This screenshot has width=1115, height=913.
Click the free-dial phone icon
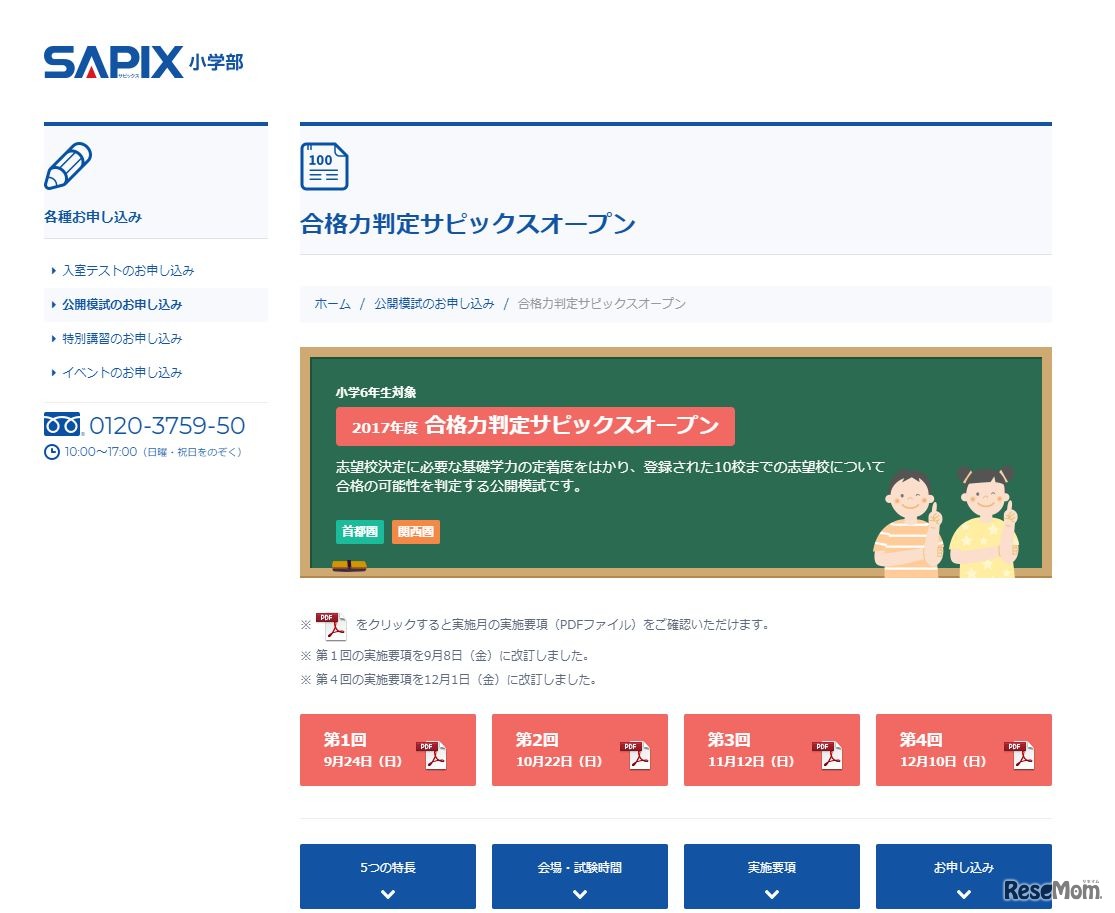click(63, 425)
